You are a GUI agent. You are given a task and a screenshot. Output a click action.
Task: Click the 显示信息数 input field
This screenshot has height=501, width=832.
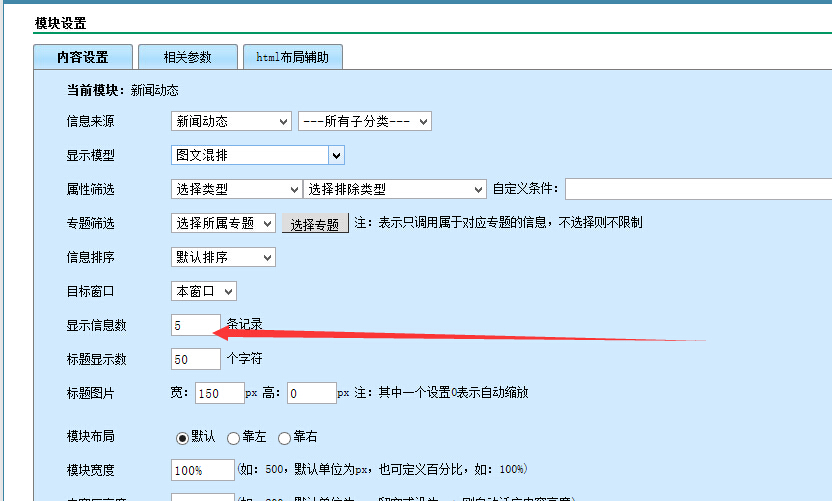pos(196,325)
